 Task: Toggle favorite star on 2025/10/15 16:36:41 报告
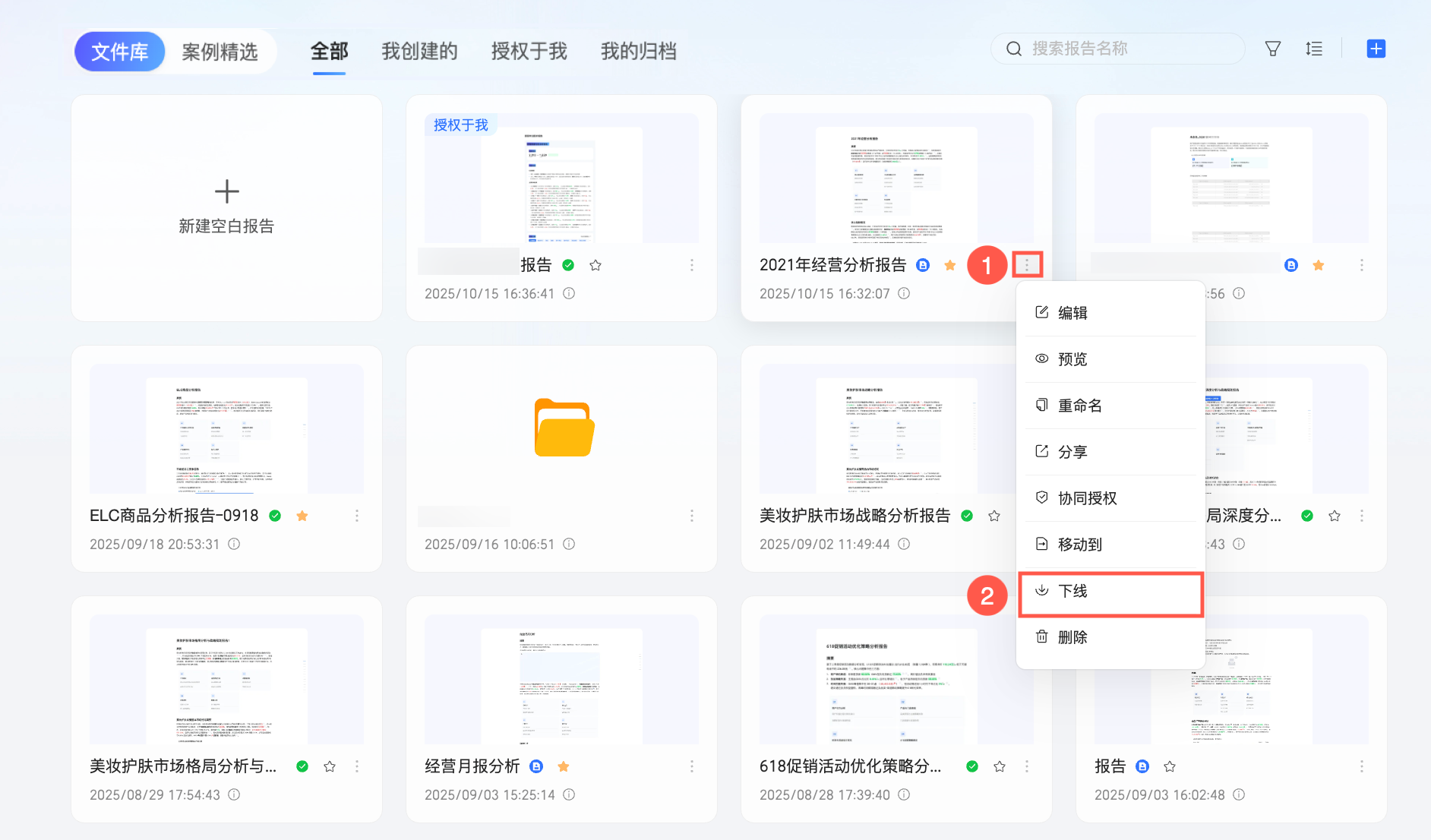pos(595,265)
